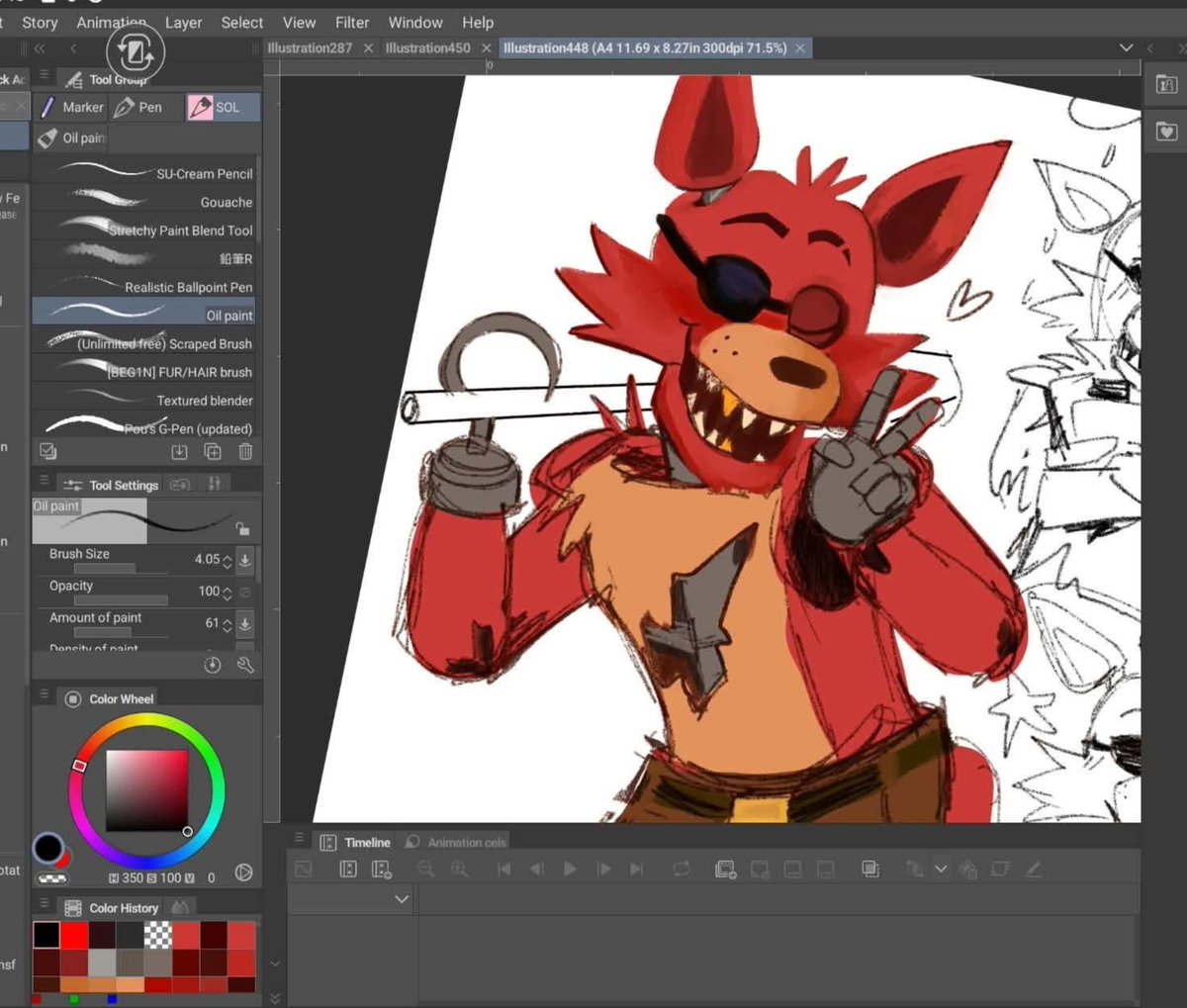The width and height of the screenshot is (1187, 1008).
Task: Pick the transparent swatch in Color History
Action: pos(157,935)
